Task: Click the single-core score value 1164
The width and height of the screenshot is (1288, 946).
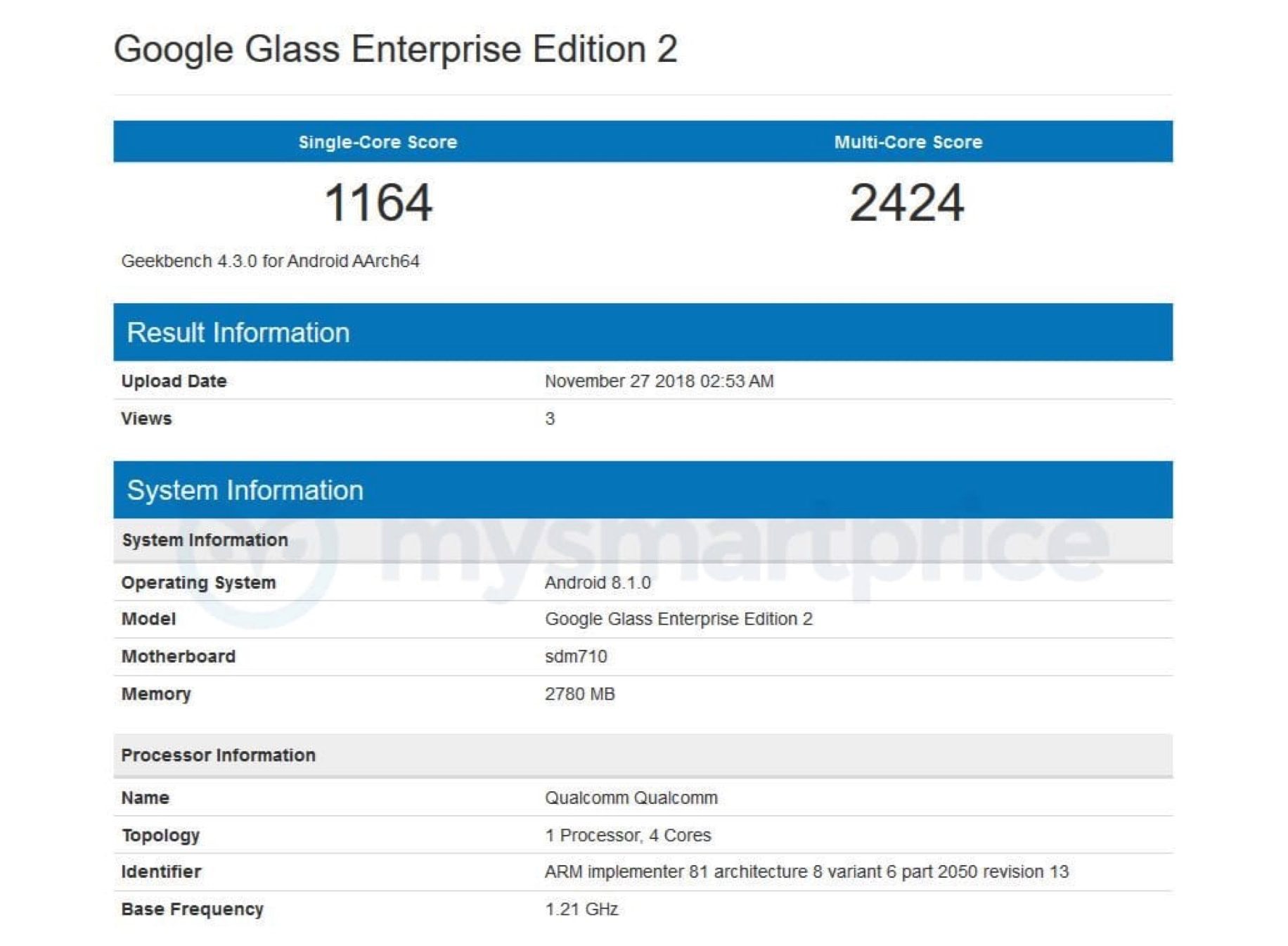Action: (x=378, y=203)
